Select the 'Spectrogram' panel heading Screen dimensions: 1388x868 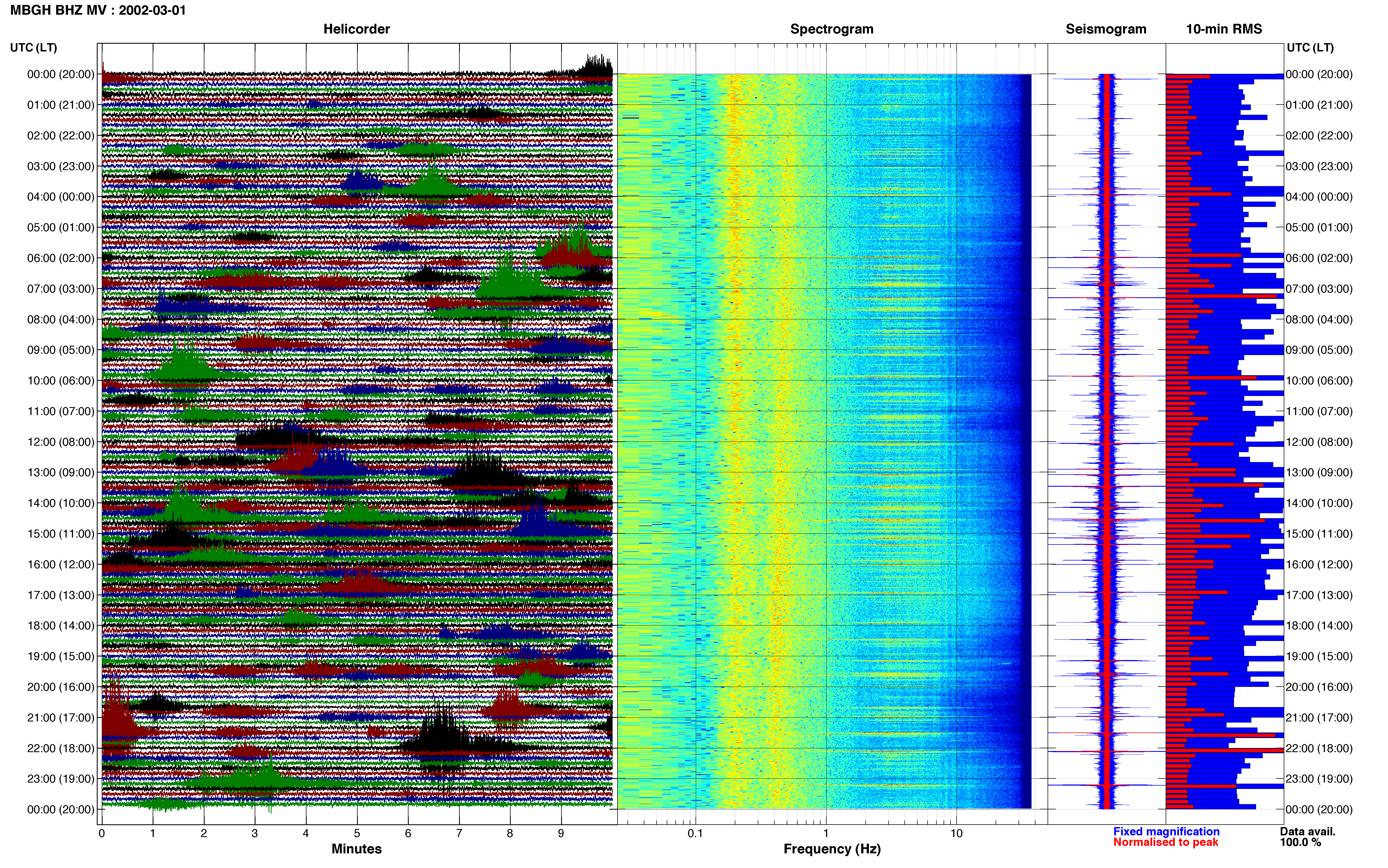point(832,29)
